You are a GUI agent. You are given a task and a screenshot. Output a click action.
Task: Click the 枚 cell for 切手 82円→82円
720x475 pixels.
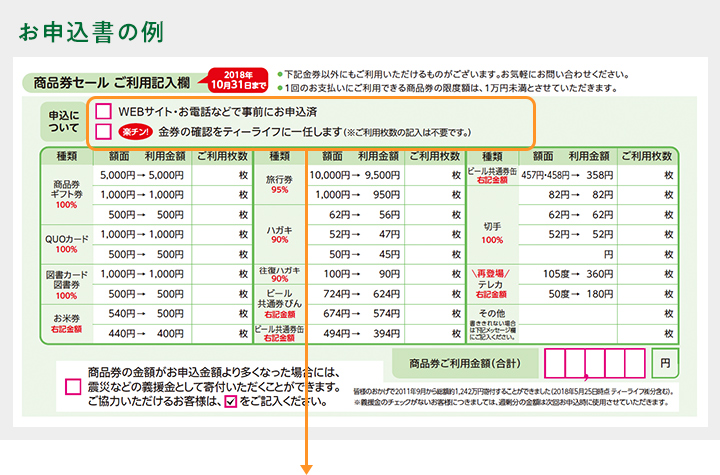(647, 195)
